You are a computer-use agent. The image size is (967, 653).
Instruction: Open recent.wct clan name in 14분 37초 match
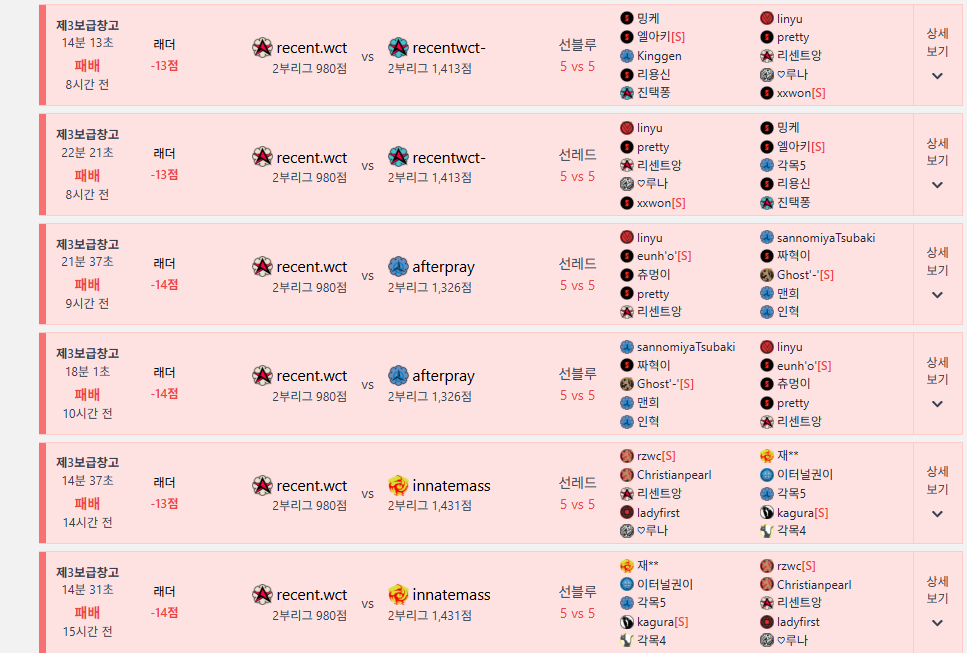pyautogui.click(x=312, y=486)
